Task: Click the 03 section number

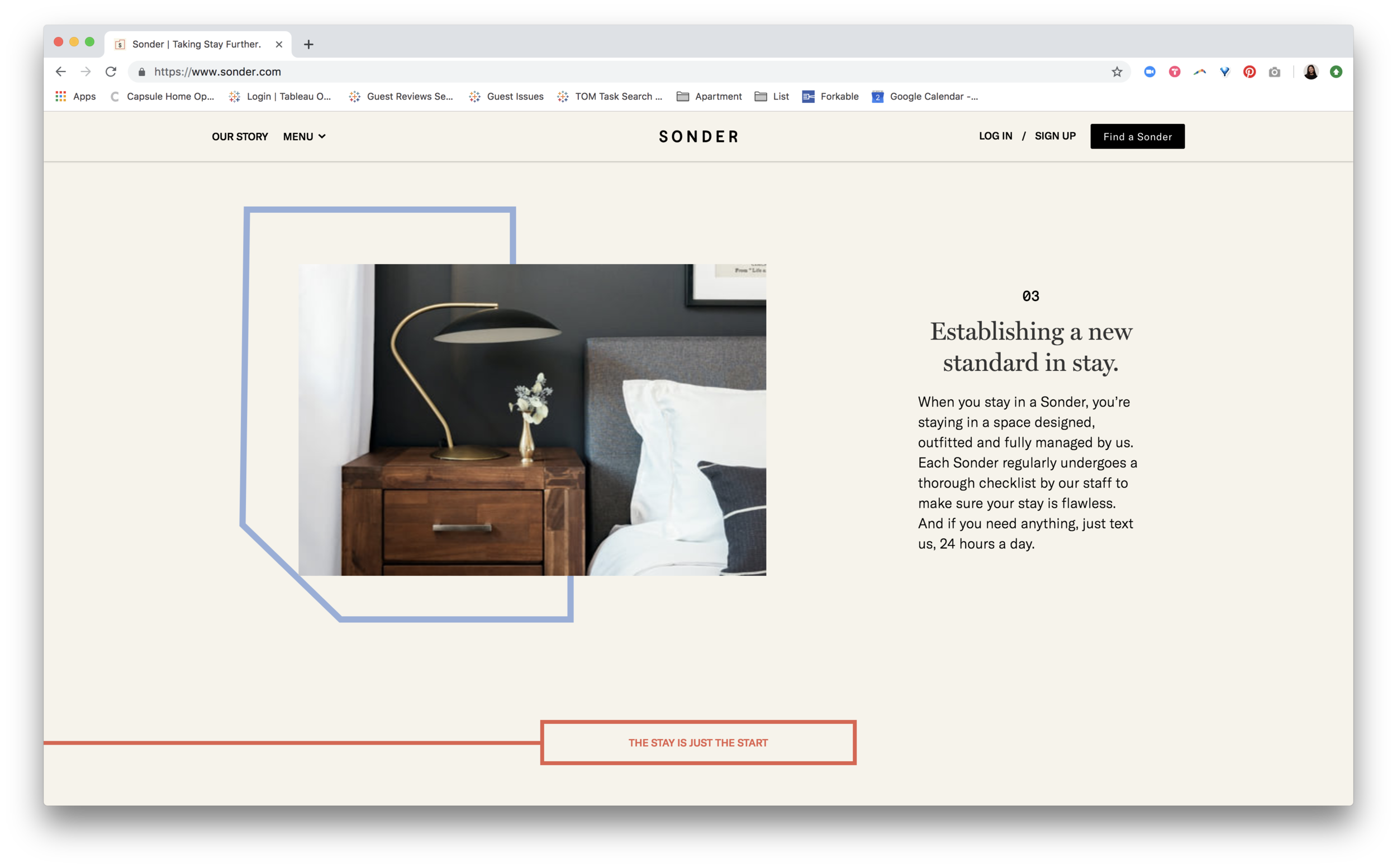Action: click(x=1030, y=296)
